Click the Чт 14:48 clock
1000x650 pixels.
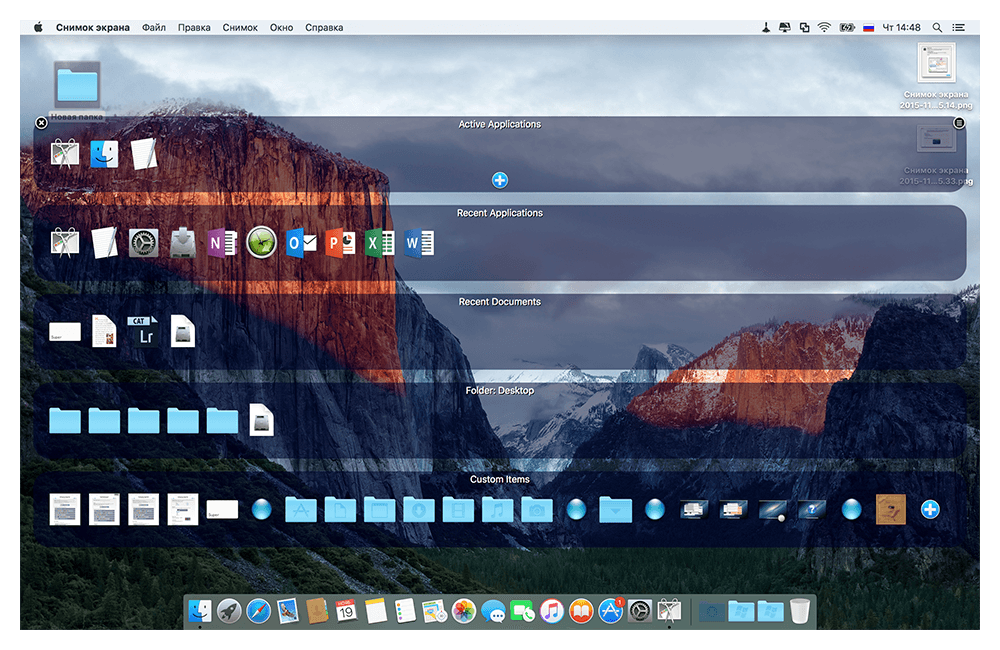point(901,27)
